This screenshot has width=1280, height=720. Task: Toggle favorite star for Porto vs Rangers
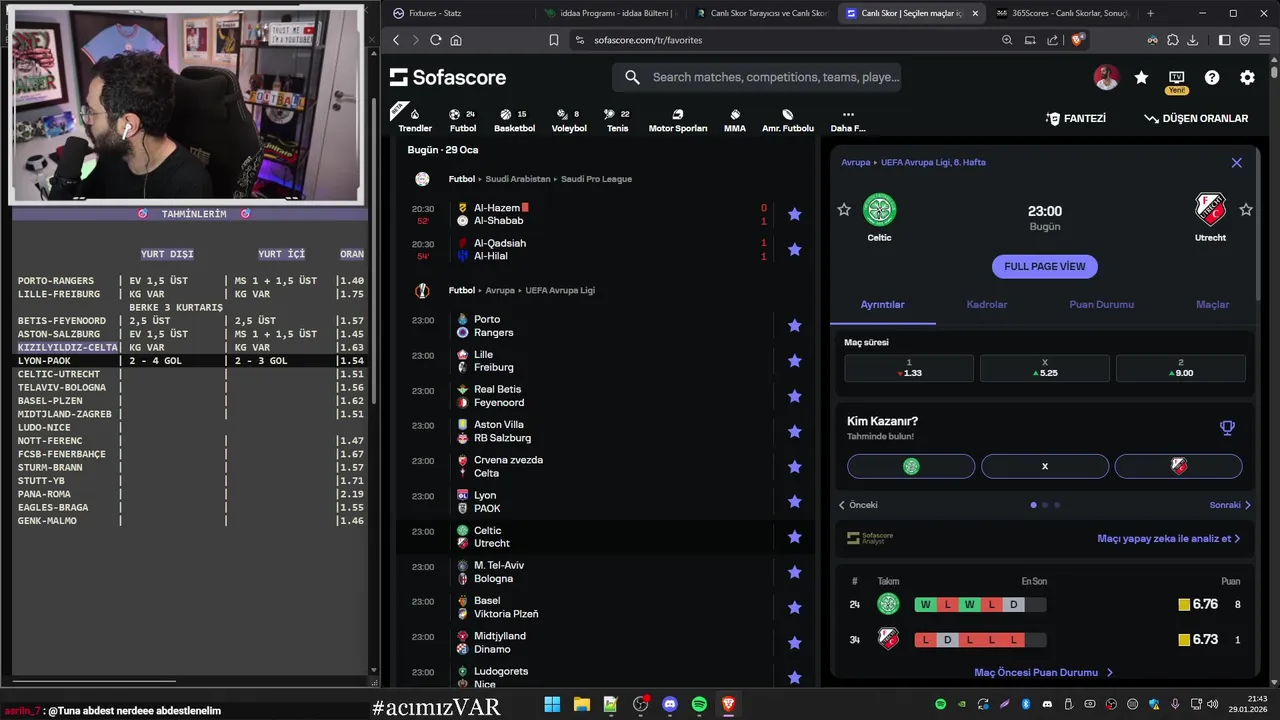(794, 325)
